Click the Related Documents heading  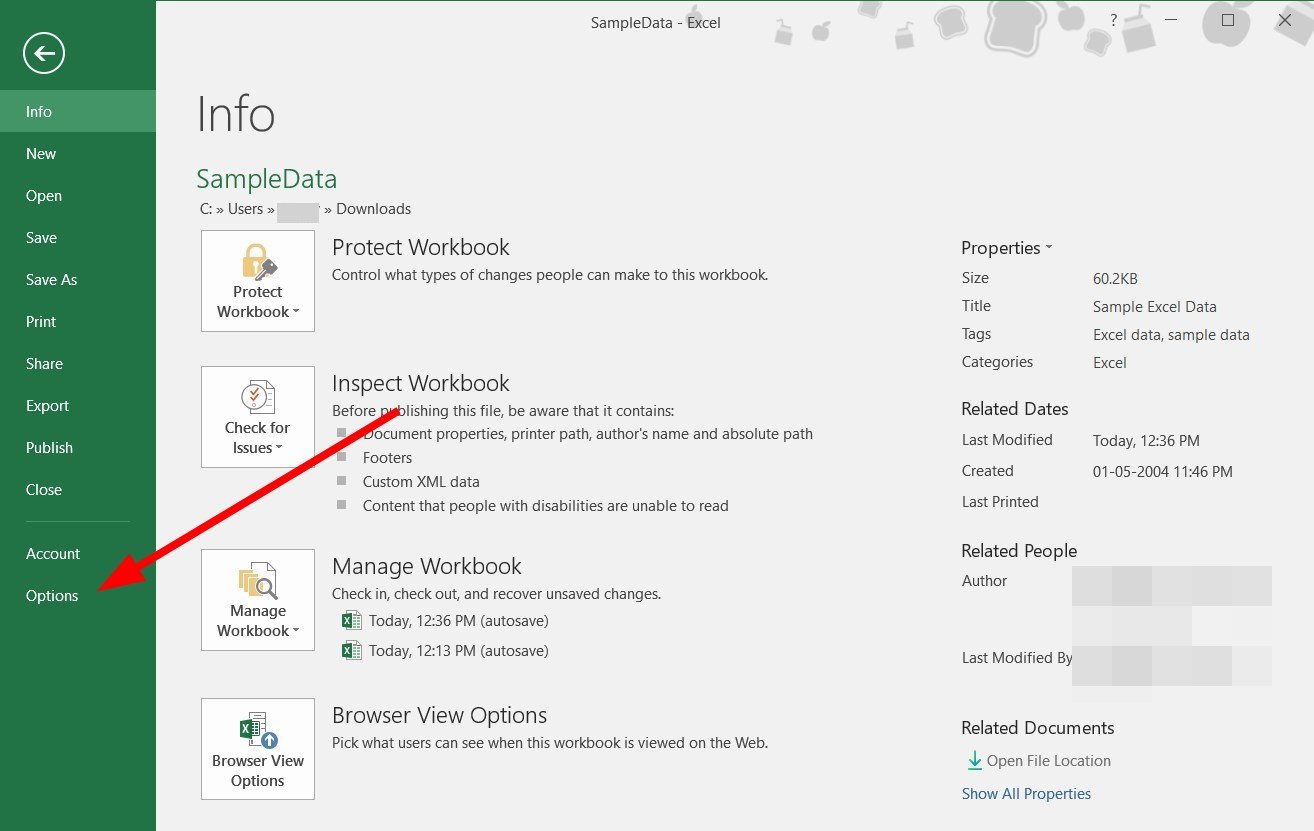1037,728
